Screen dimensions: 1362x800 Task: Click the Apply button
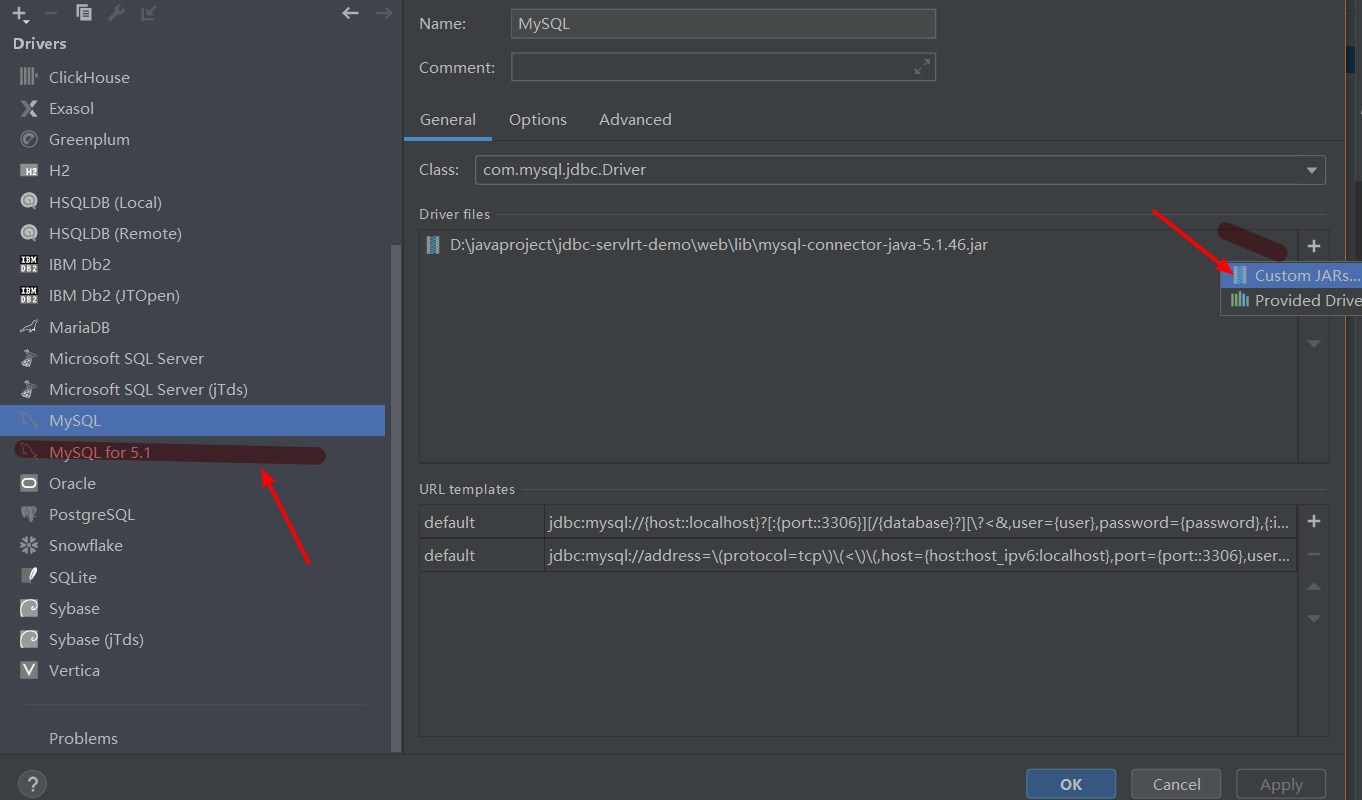pyautogui.click(x=1281, y=784)
